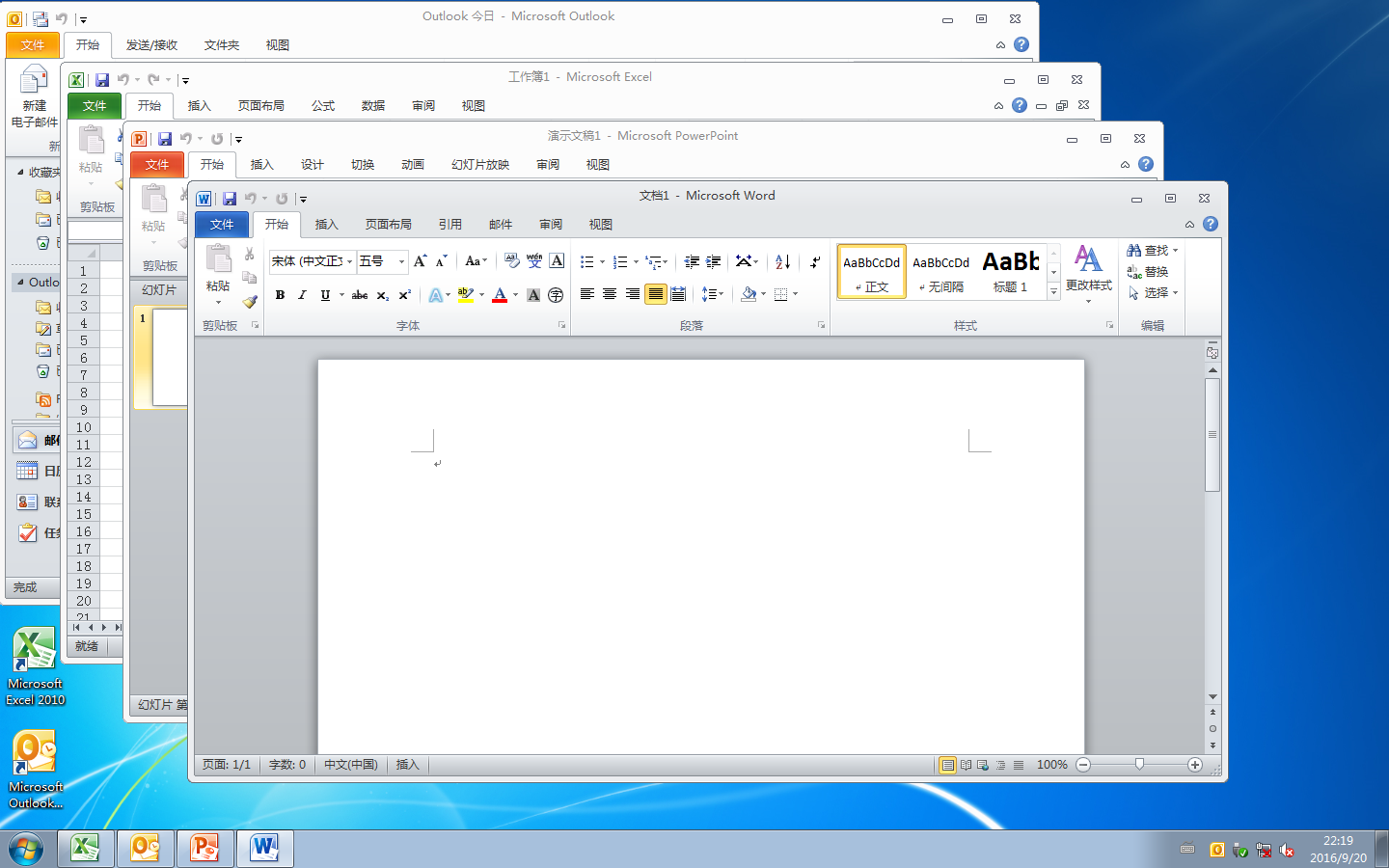Toggle Print Layout view in status bar
Viewport: 1389px width, 868px height.
tap(948, 765)
